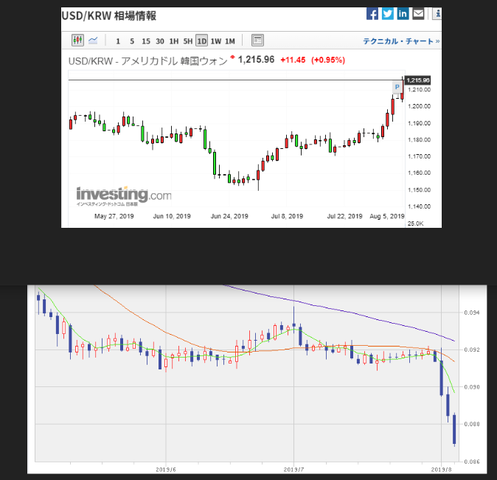Click the Jul 22, 2019 date label
497x480 pixels.
pos(345,216)
